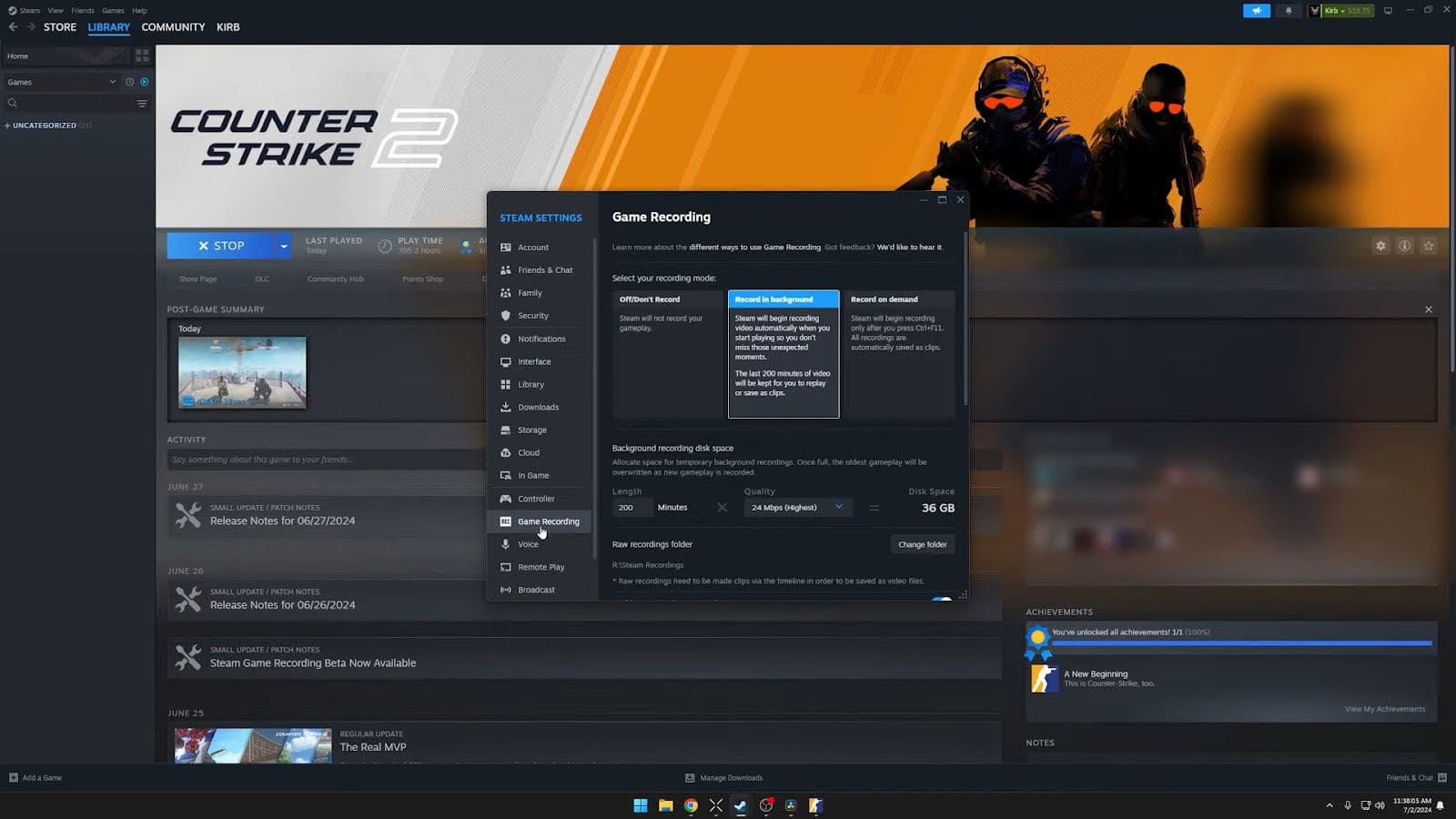Toggle library grid view icon next to Home
This screenshot has width=1456, height=819.
[x=142, y=56]
